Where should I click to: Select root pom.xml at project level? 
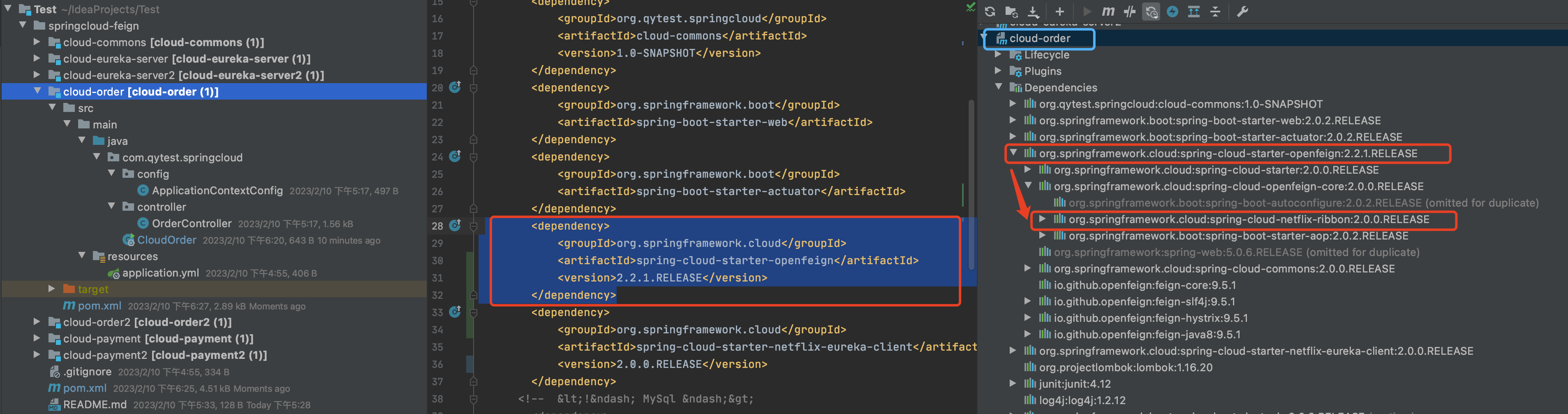click(x=85, y=388)
